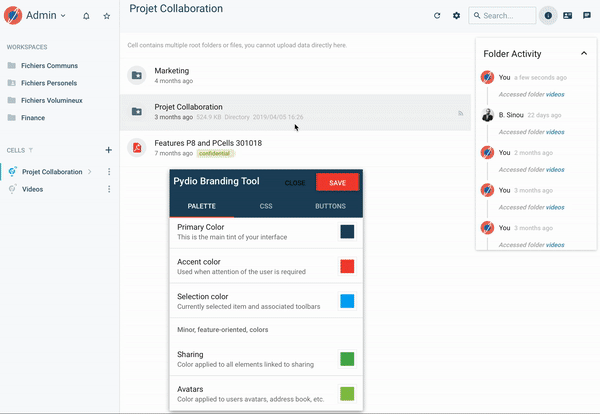600x414 pixels.
Task: Collapse the Folder Activity panel
Action: click(584, 53)
